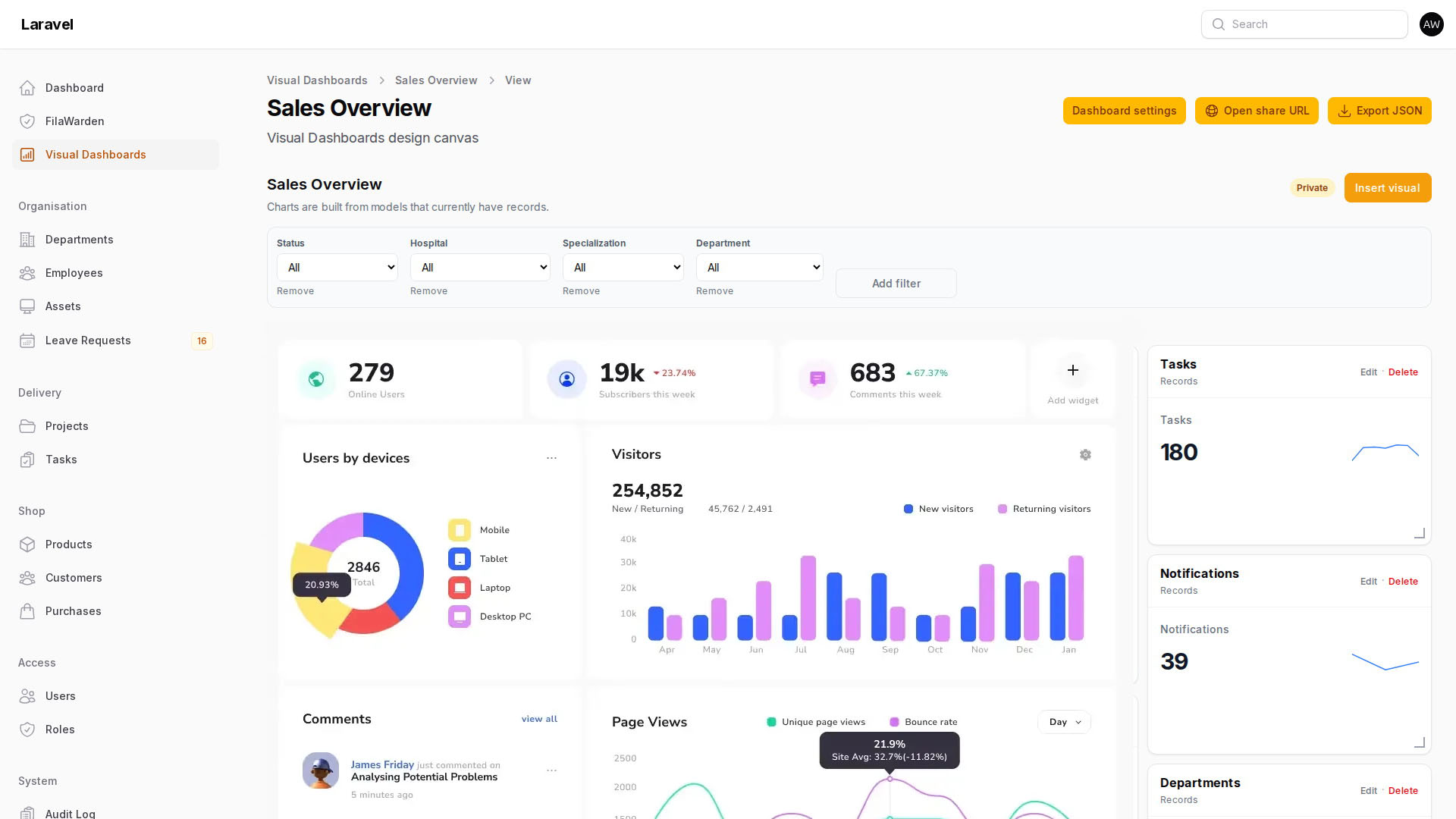The height and width of the screenshot is (819, 1456).
Task: Delete the Notifications widget
Action: pos(1403,582)
